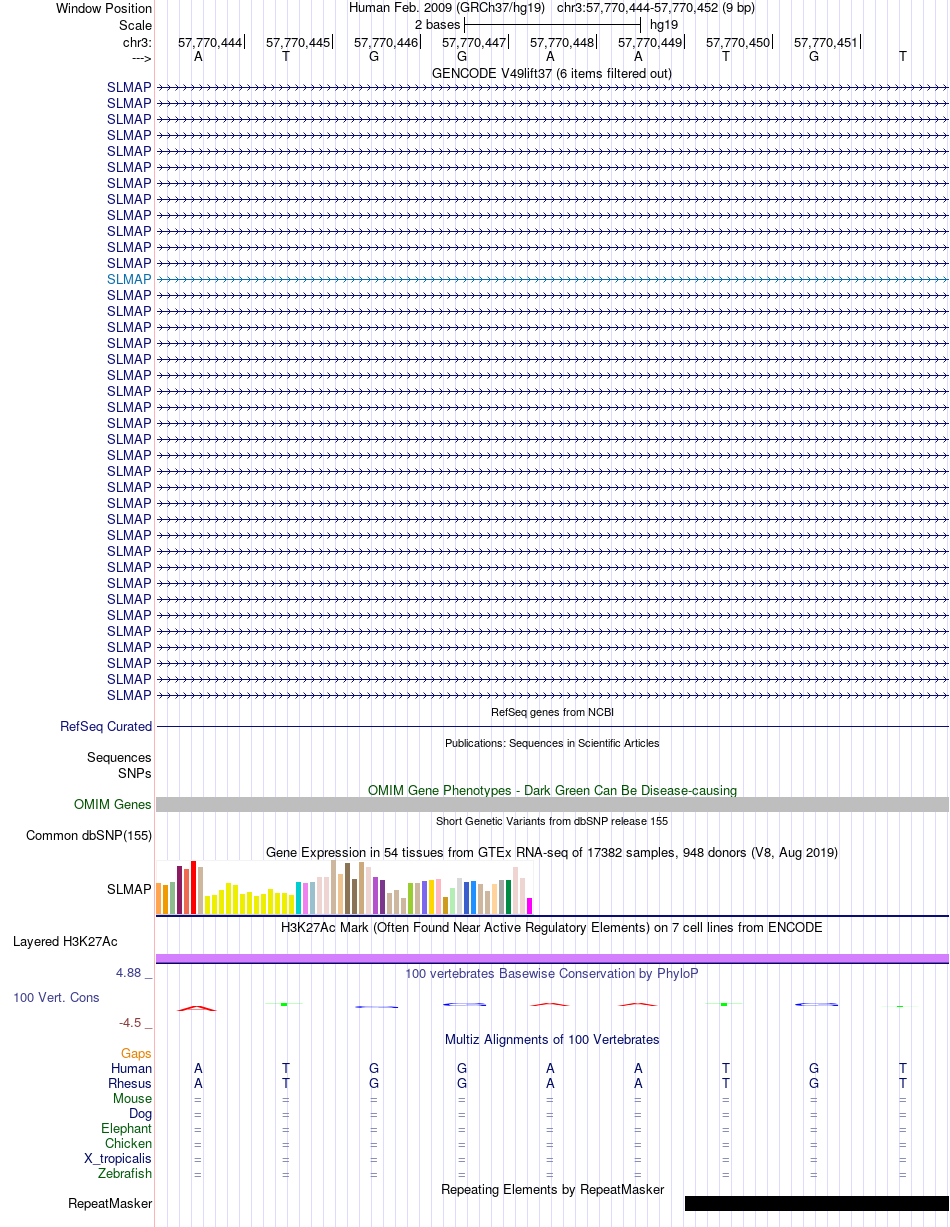Click the purple H3K27Ac signal bar
Image resolution: width=950 pixels, height=1227 pixels.
[x=552, y=958]
